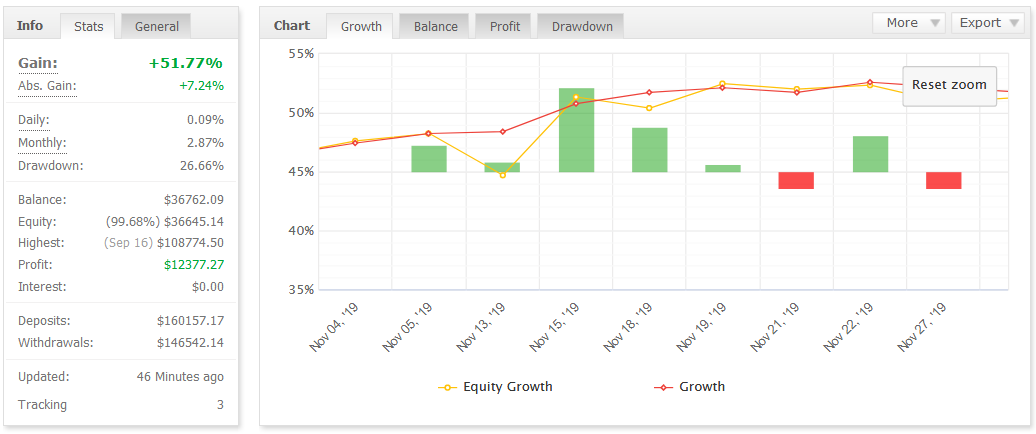Click the Nov 04, '19 axis label
The width and height of the screenshot is (1036, 434).
tap(336, 328)
